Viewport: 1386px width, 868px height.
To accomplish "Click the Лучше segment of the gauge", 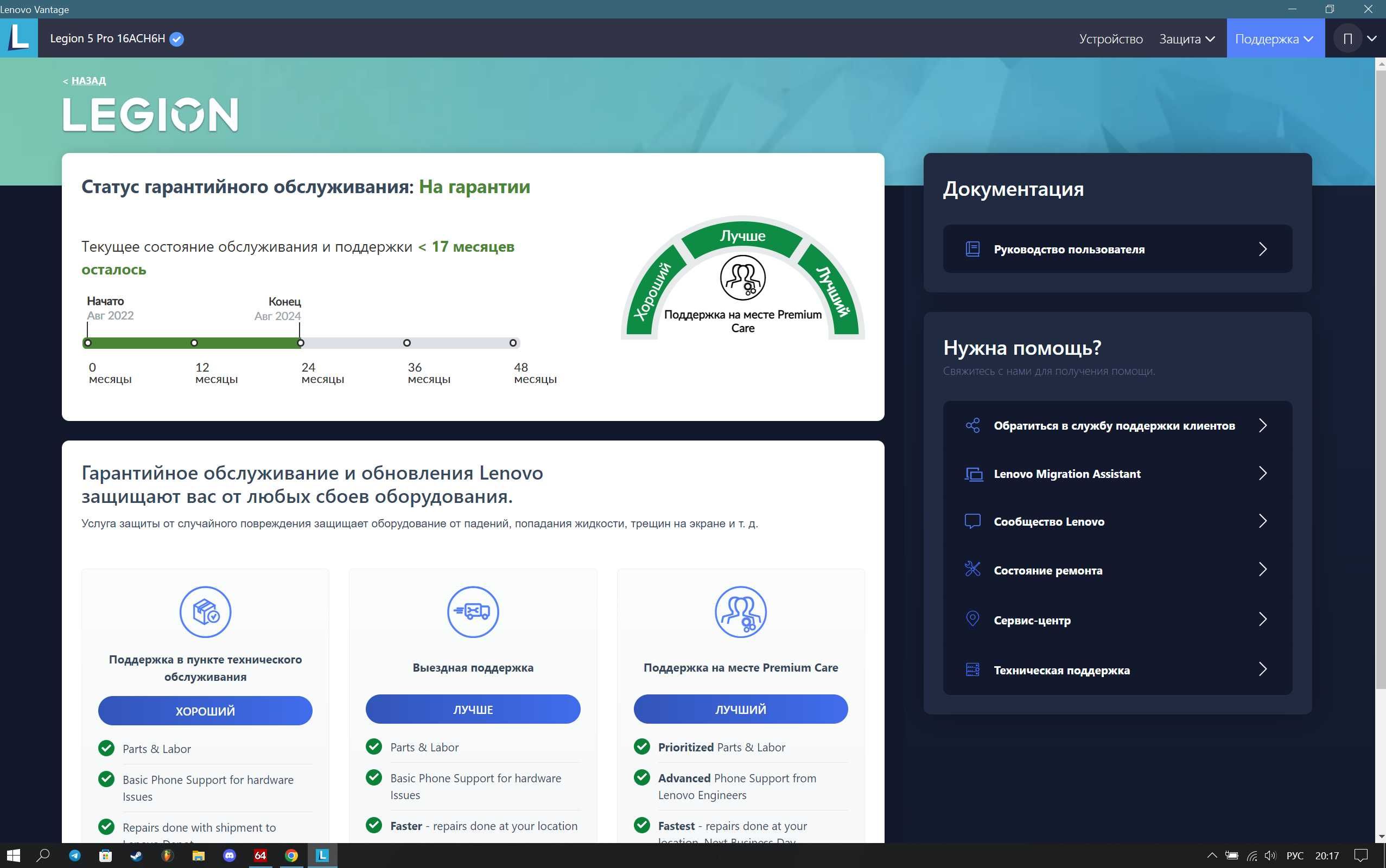I will 742,237.
